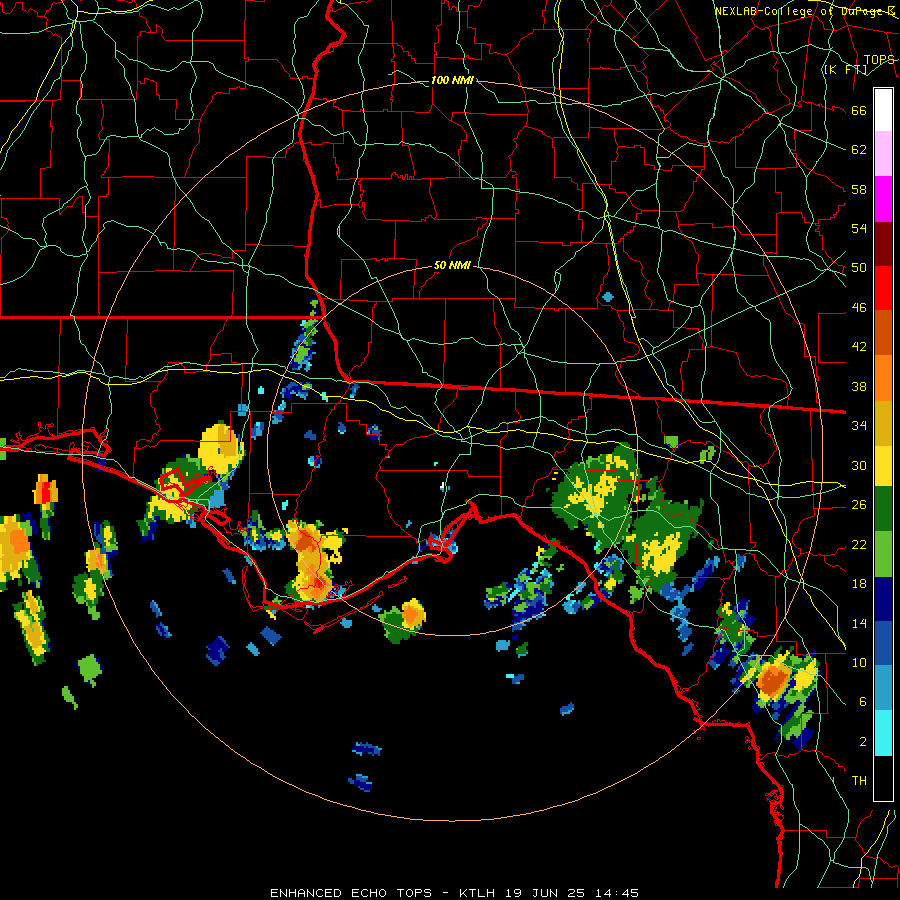
Task: Click the "38" scale label
Action: (859, 386)
